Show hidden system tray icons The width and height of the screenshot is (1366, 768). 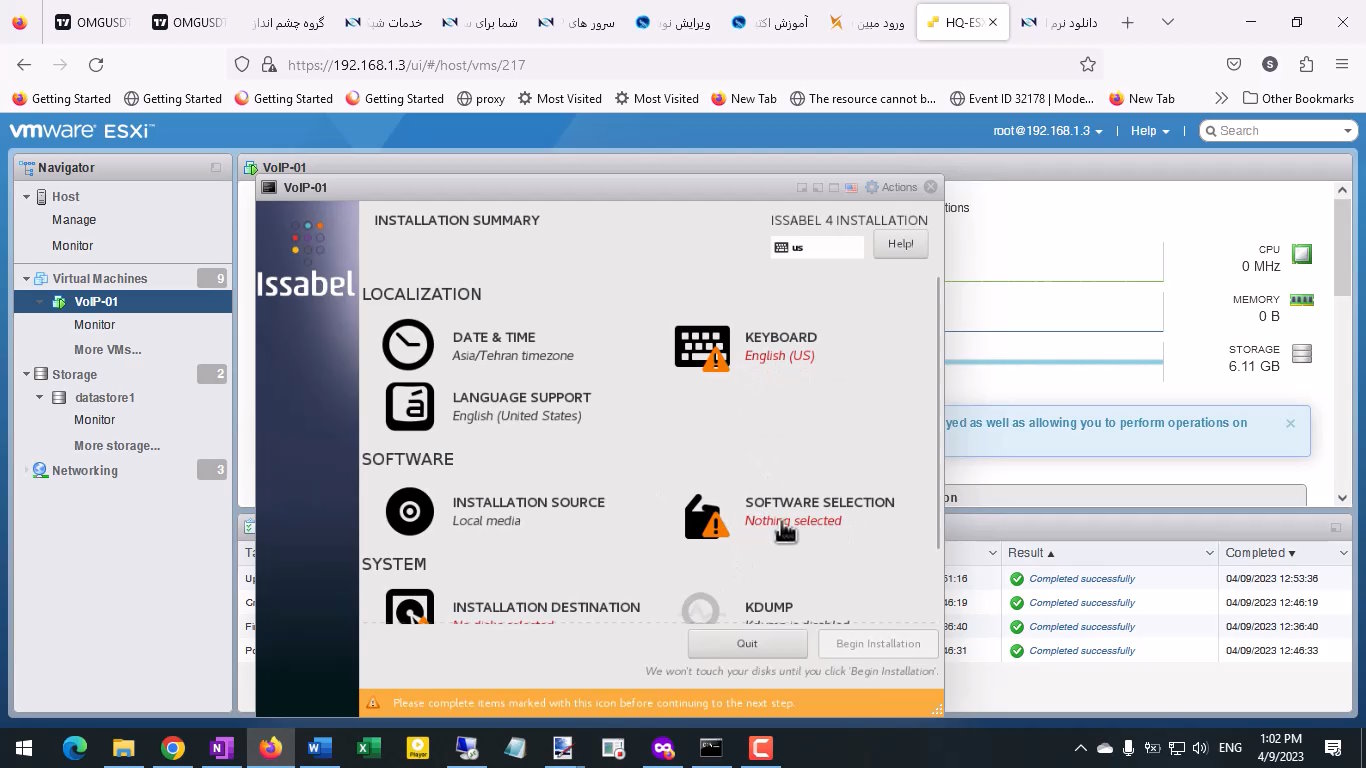1080,748
